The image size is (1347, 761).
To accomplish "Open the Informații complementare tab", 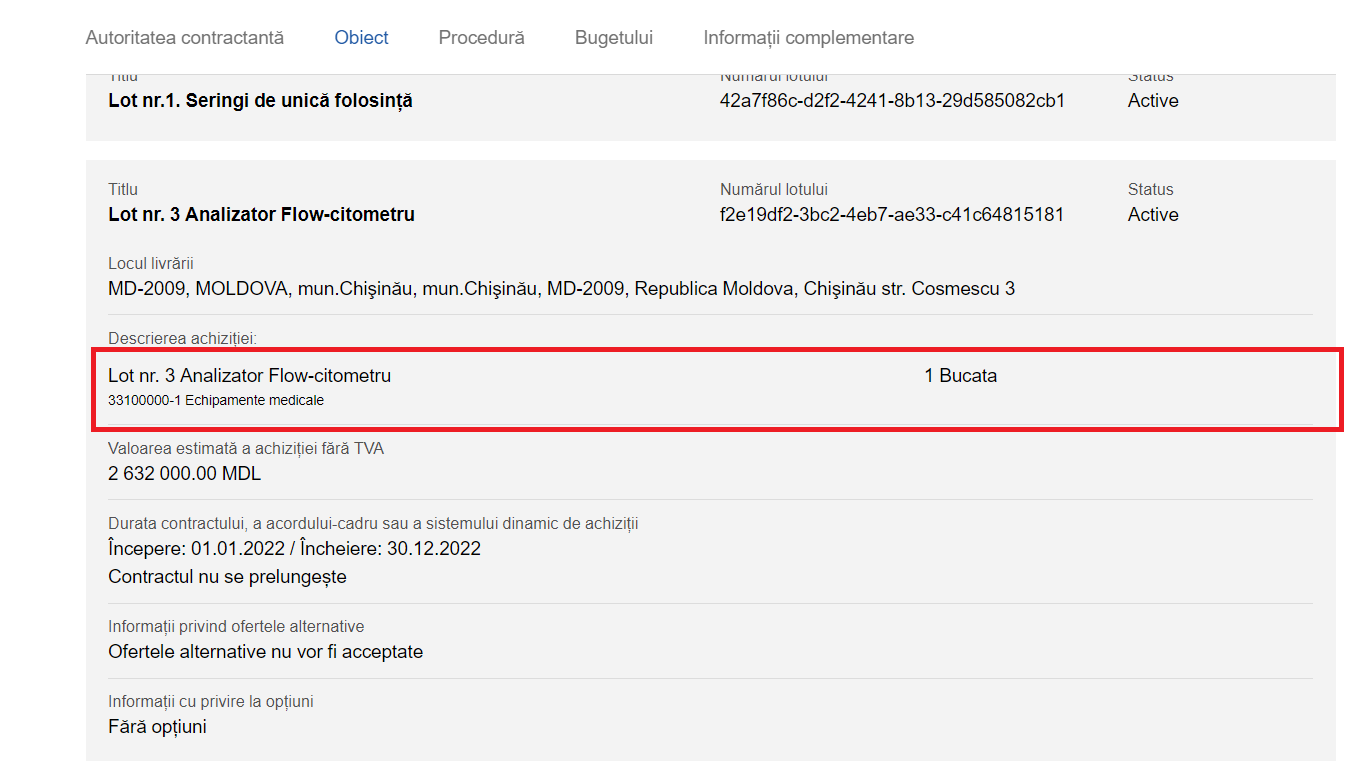I will click(x=808, y=38).
